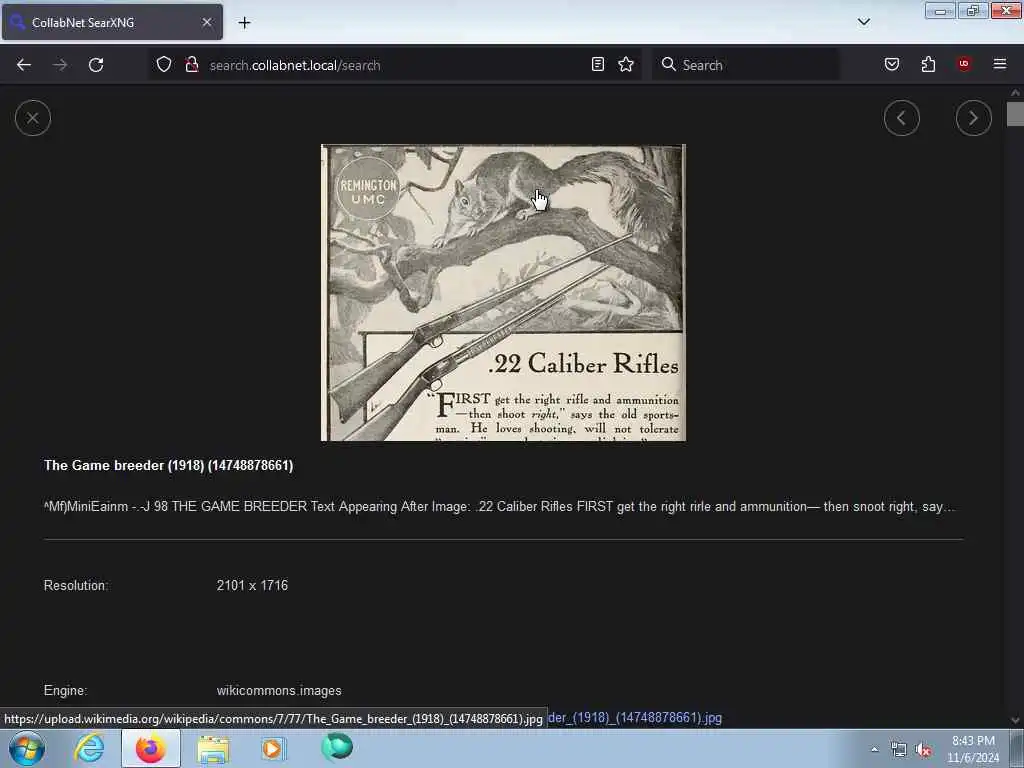Open the tracking protection shield

coord(164,65)
